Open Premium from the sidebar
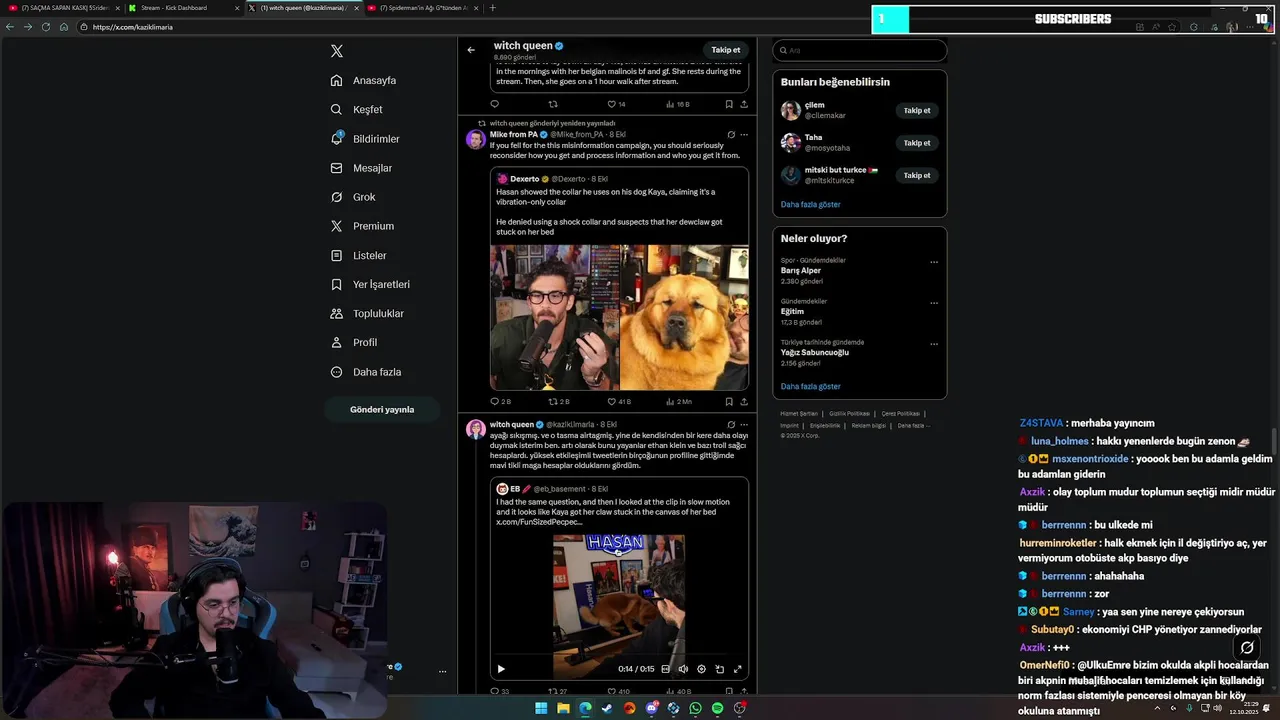1280x720 pixels. click(362, 226)
